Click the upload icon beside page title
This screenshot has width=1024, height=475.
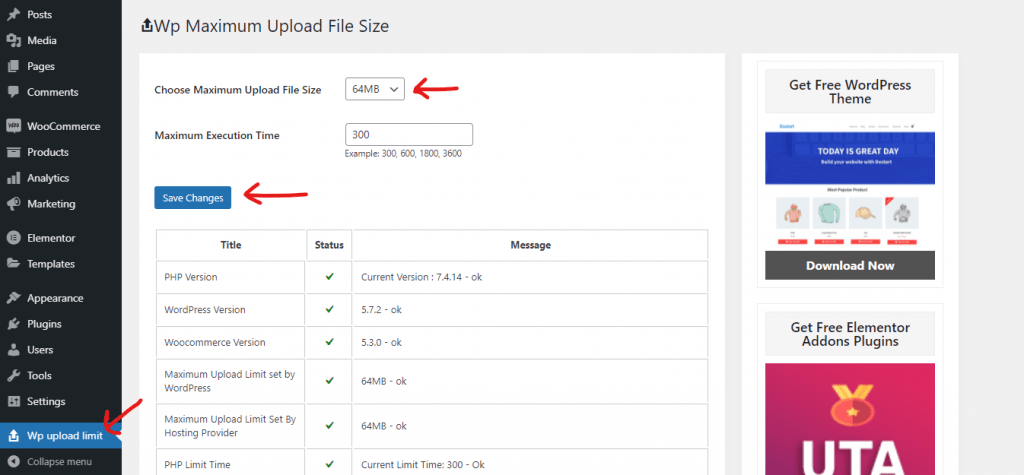coord(147,25)
